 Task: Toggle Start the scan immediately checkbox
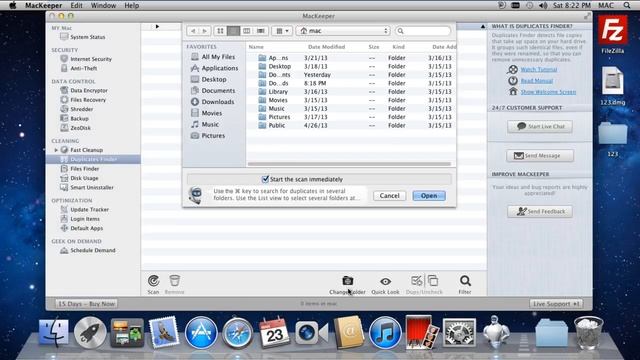click(x=265, y=179)
